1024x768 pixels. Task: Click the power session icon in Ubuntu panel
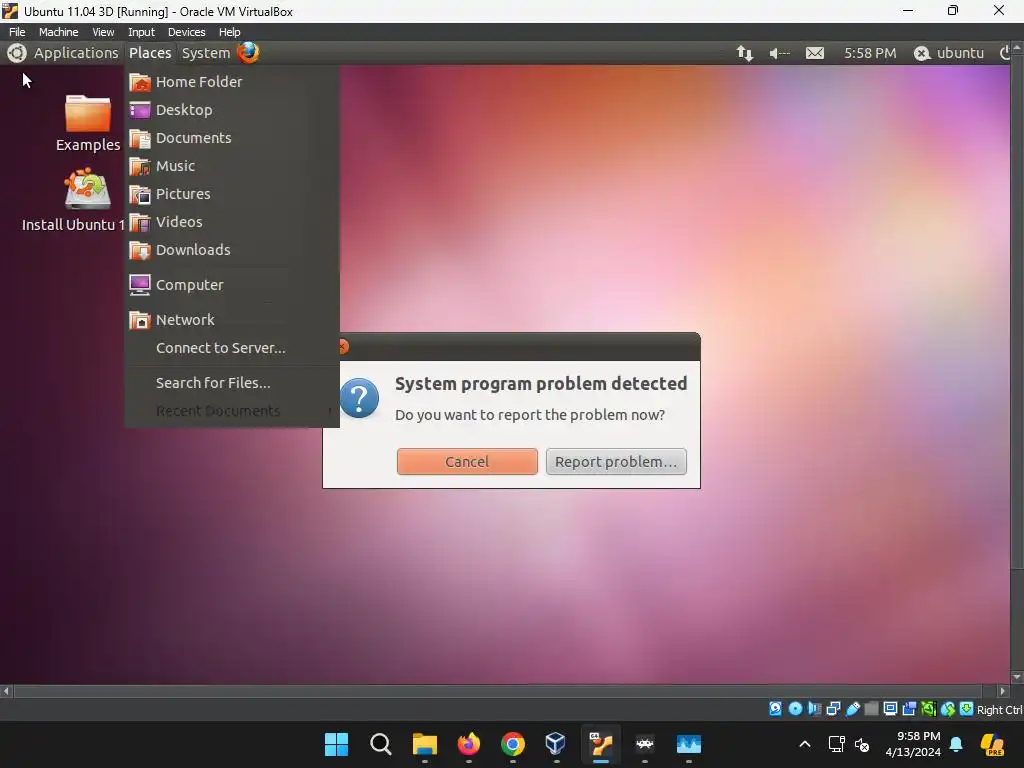pyautogui.click(x=1006, y=53)
